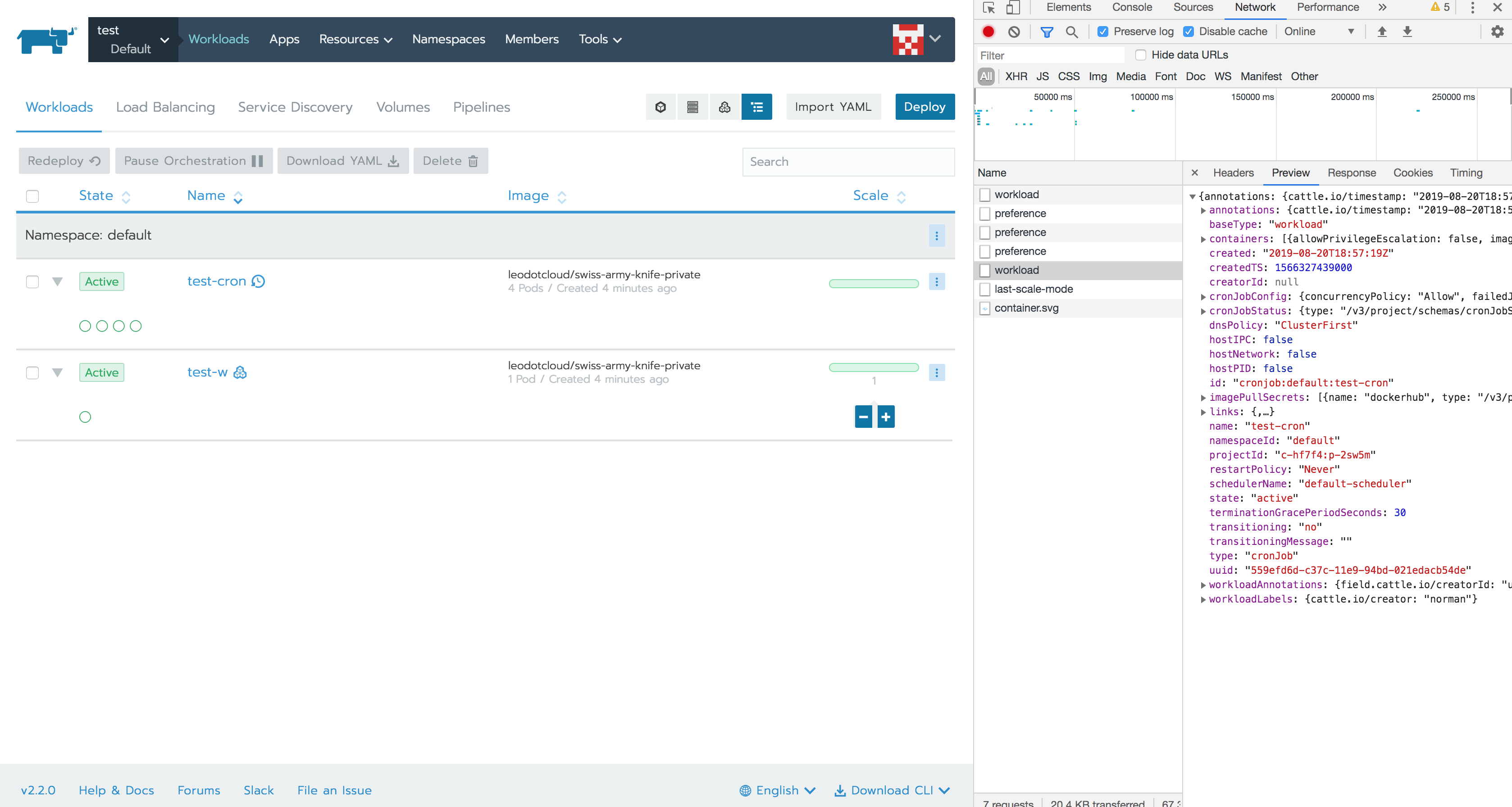Expand the test-cron row triangle
1512x807 pixels.
tap(57, 281)
